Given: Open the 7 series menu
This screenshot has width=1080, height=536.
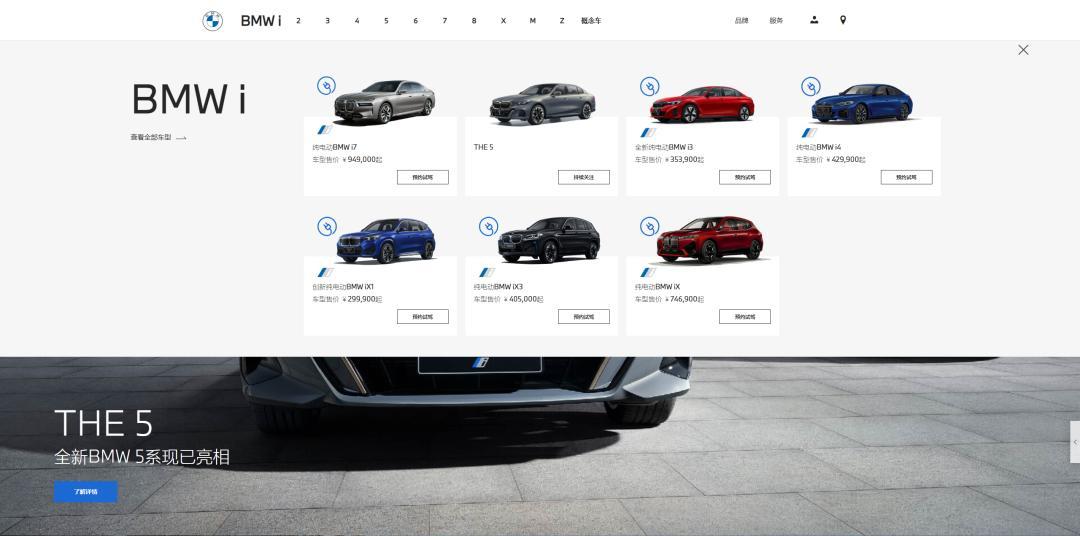Looking at the screenshot, I should pos(444,21).
